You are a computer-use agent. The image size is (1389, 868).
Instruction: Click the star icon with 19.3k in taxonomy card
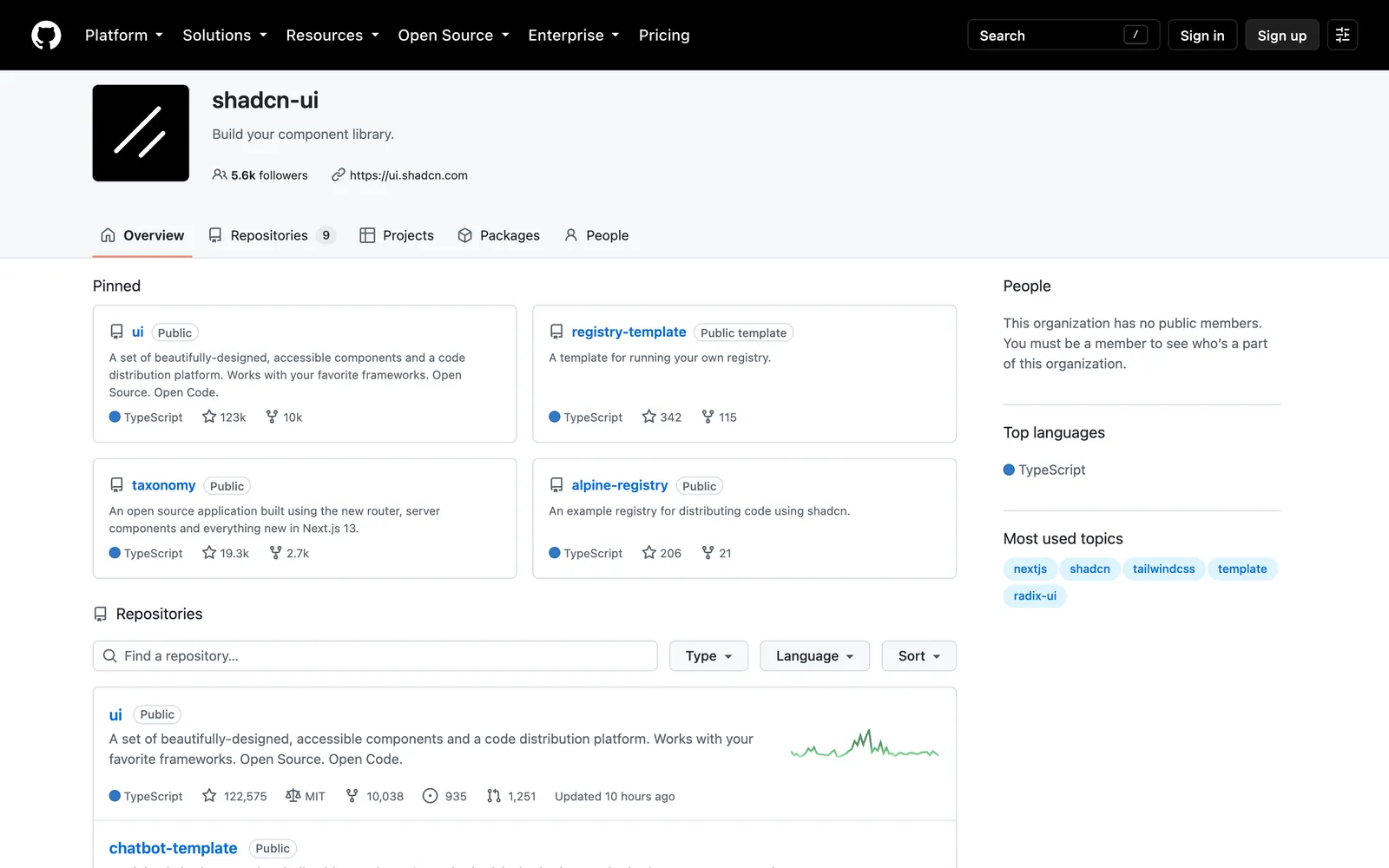tap(209, 553)
